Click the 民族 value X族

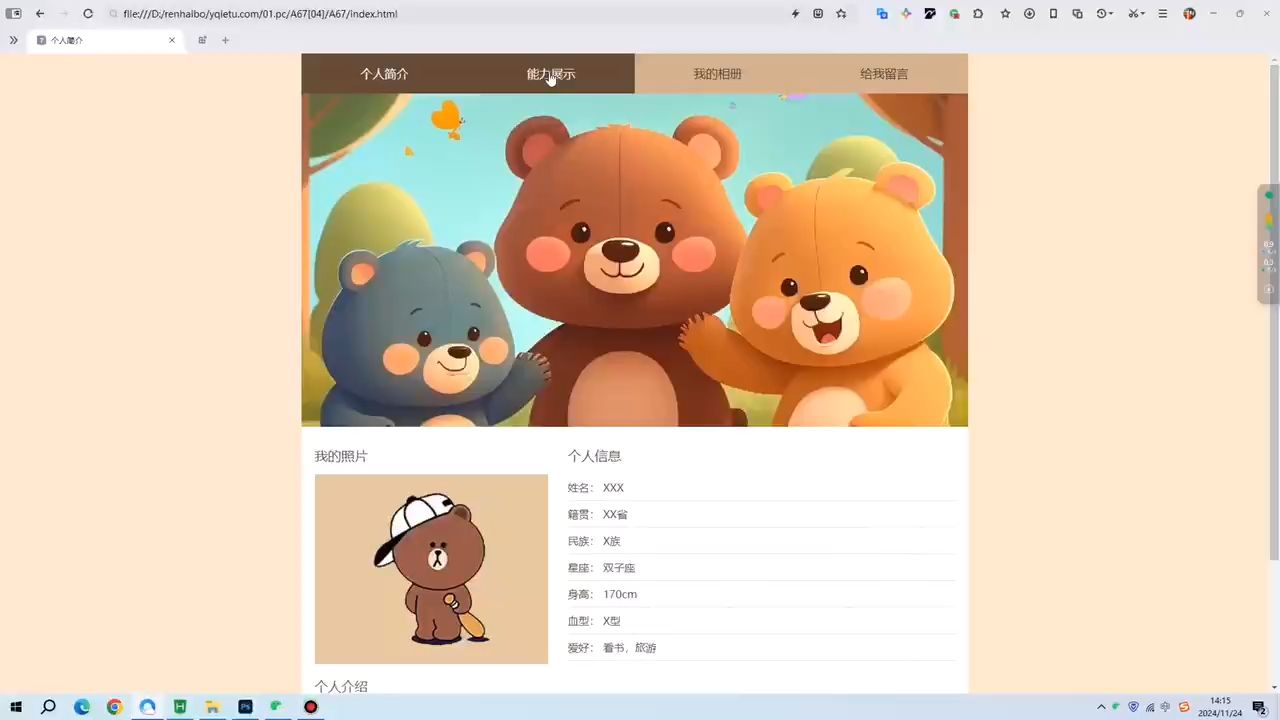(x=611, y=541)
